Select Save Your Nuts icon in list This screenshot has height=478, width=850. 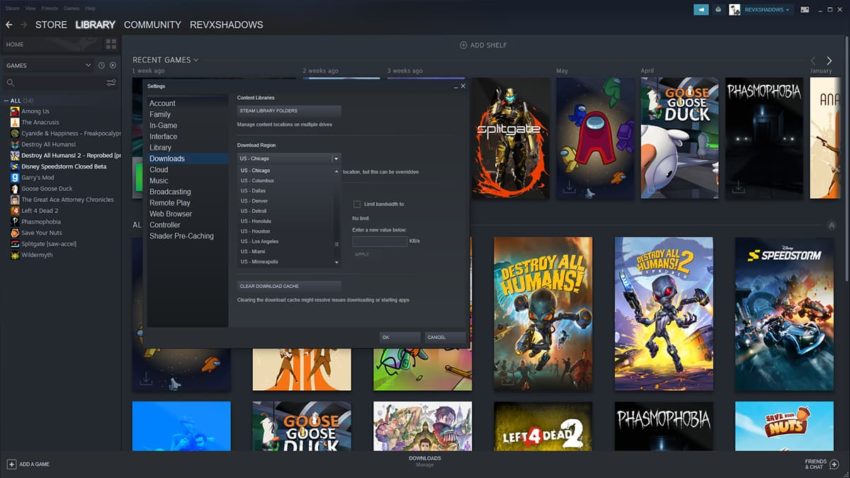(15, 233)
